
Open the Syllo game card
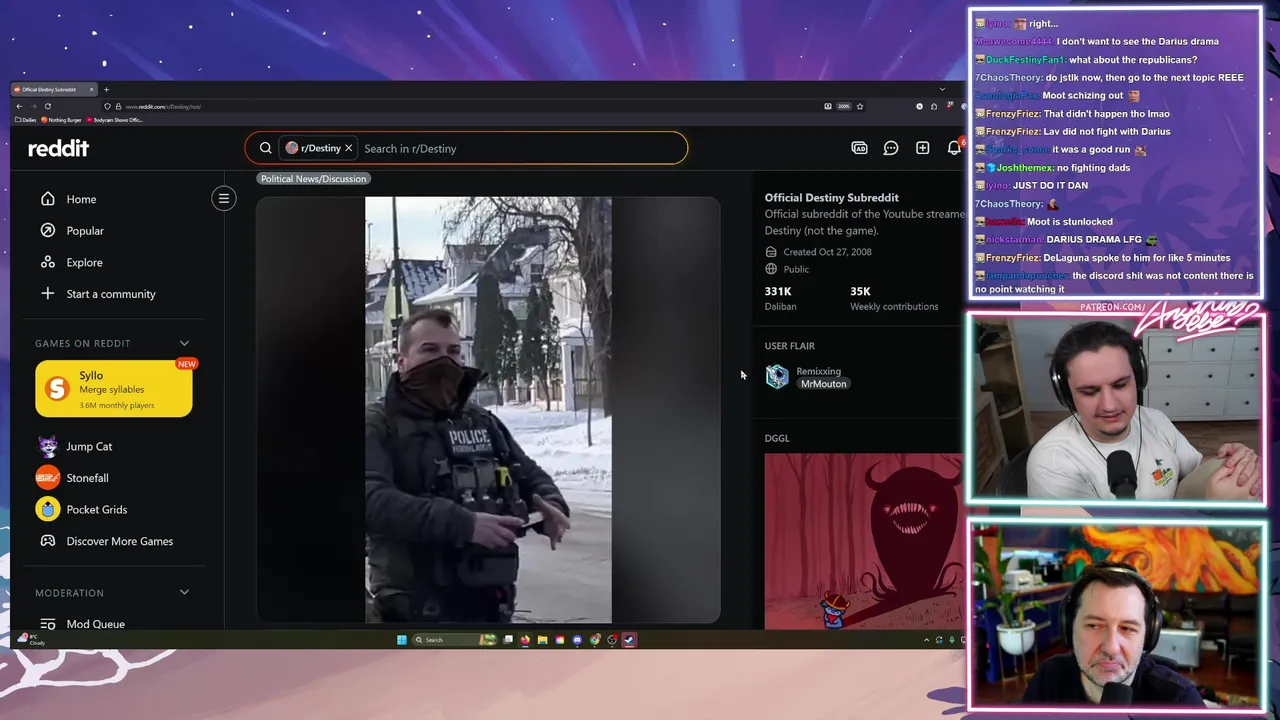[x=114, y=389]
